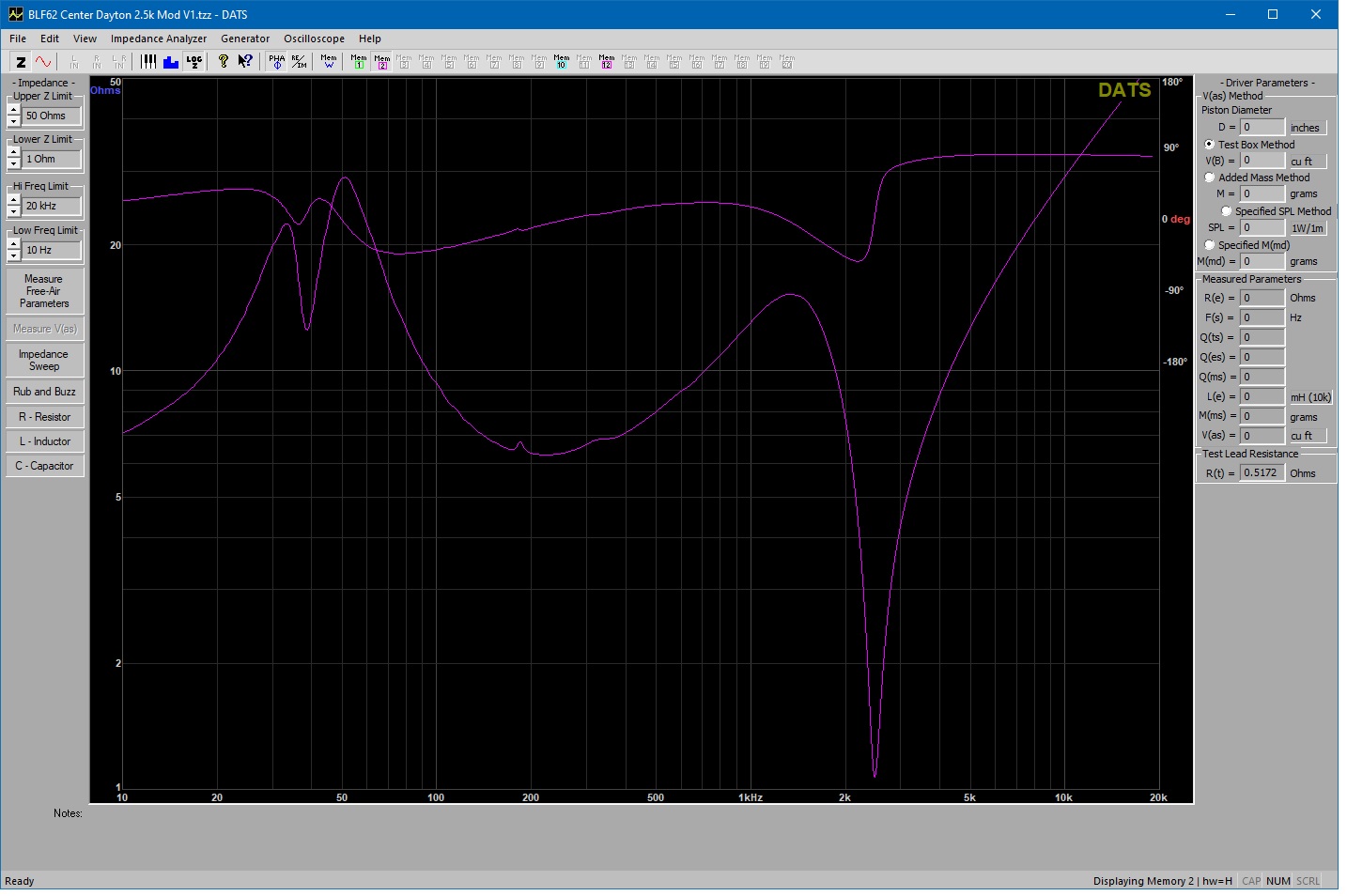Click the L R IN dual input icon
This screenshot has height=896, width=1347.
point(119,62)
